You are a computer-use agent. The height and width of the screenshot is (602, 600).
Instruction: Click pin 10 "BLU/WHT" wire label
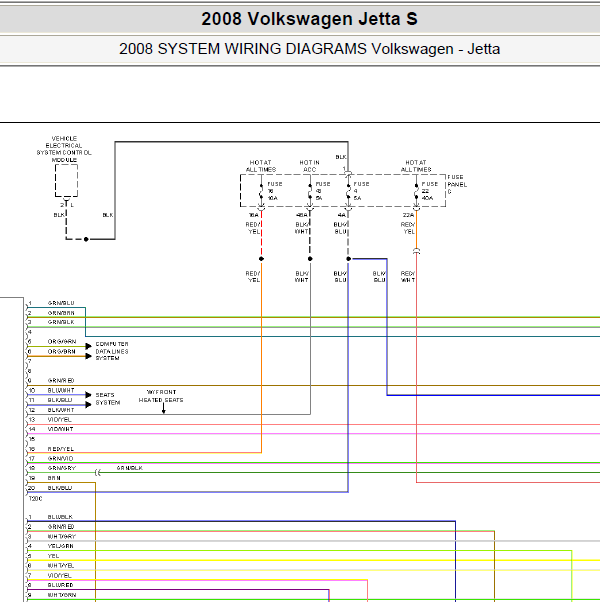pyautogui.click(x=61, y=390)
